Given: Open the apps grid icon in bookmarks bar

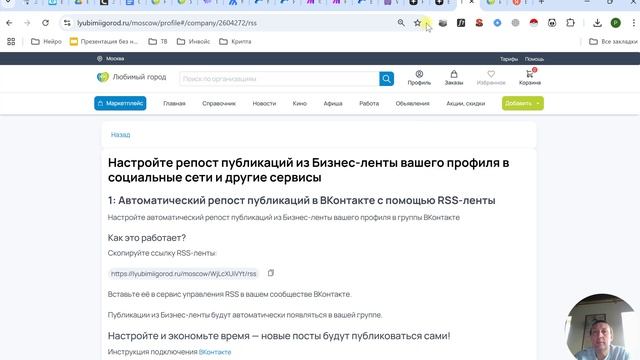Looking at the screenshot, I should [x=11, y=42].
